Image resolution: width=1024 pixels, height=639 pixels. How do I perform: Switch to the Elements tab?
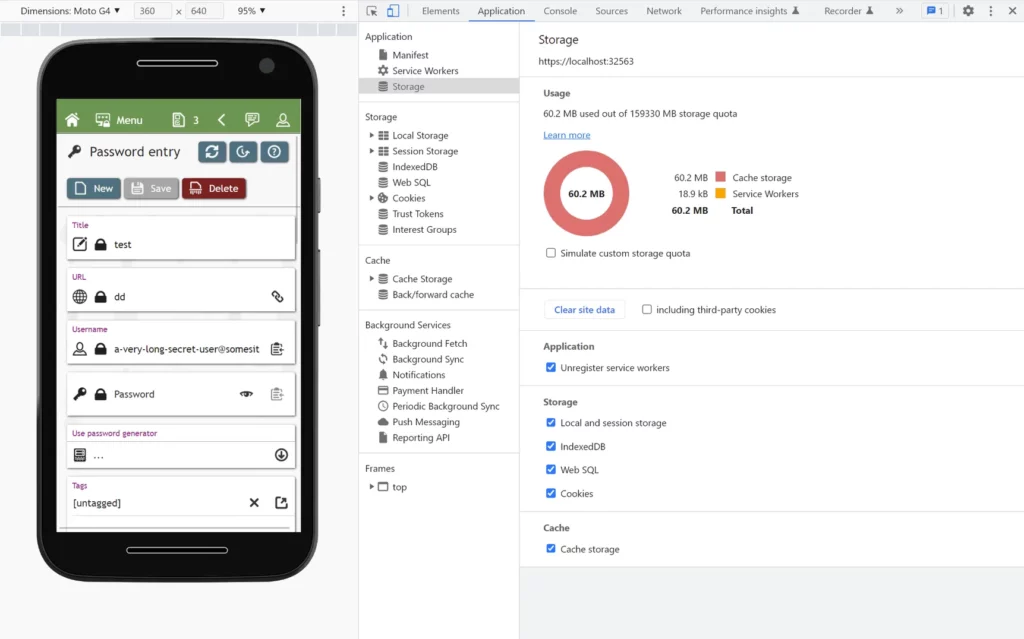(x=441, y=10)
